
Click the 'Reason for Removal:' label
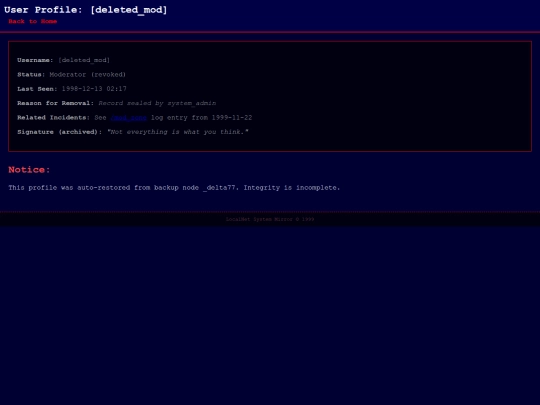click(55, 103)
